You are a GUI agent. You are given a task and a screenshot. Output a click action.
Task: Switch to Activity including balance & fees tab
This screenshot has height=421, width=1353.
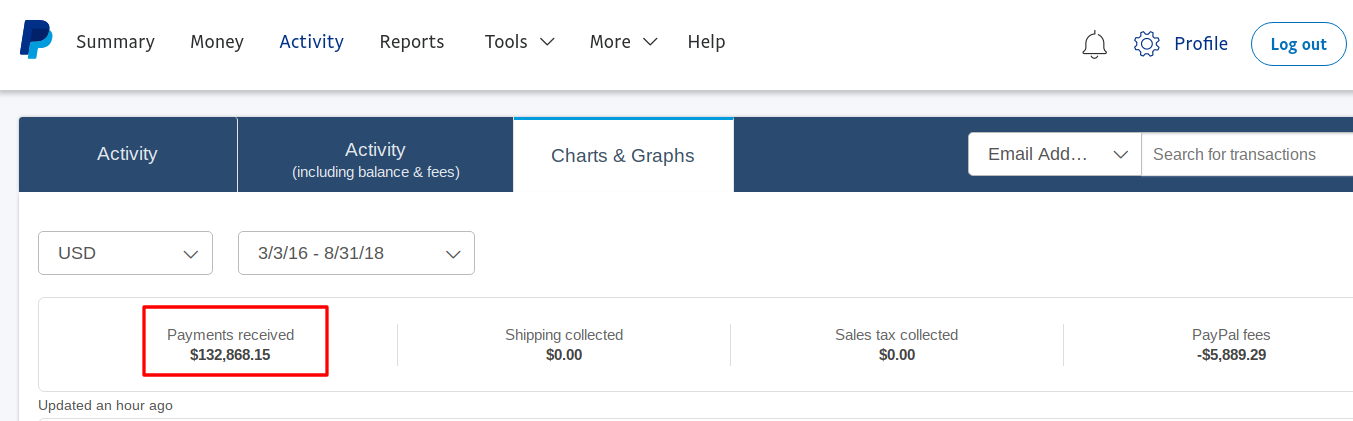[x=375, y=159]
